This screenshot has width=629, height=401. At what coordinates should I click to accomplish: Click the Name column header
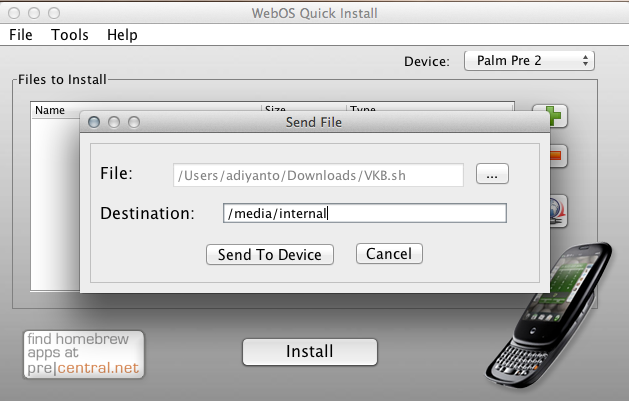pos(50,110)
